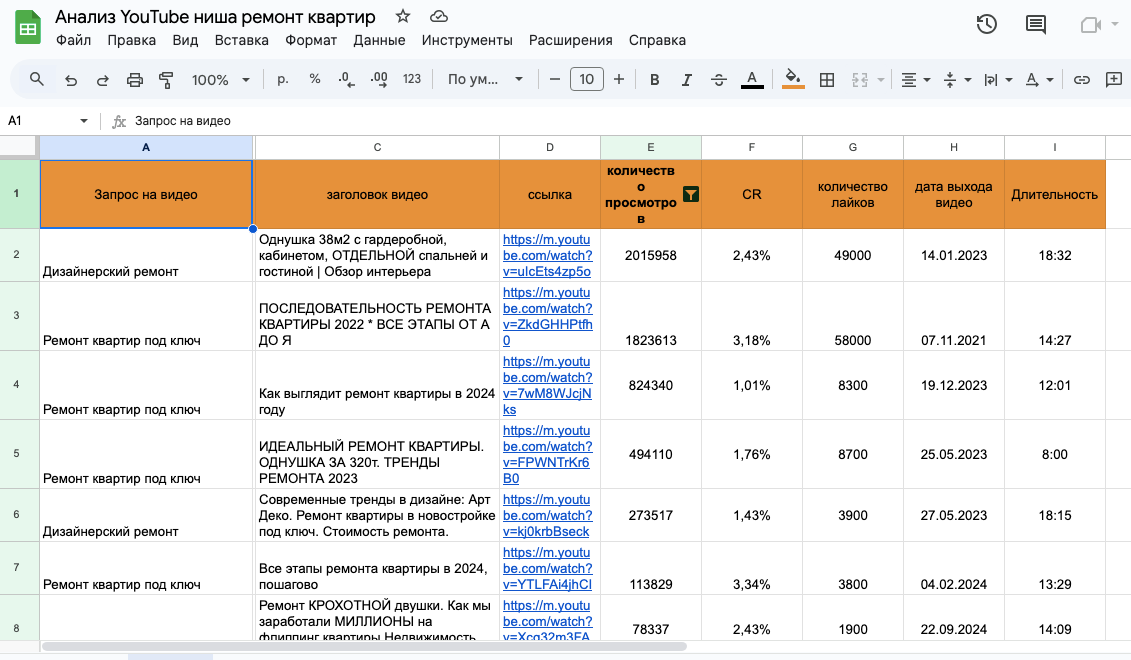The image size is (1131, 660).
Task: Open vertical align dropdown
Action: click(x=957, y=79)
